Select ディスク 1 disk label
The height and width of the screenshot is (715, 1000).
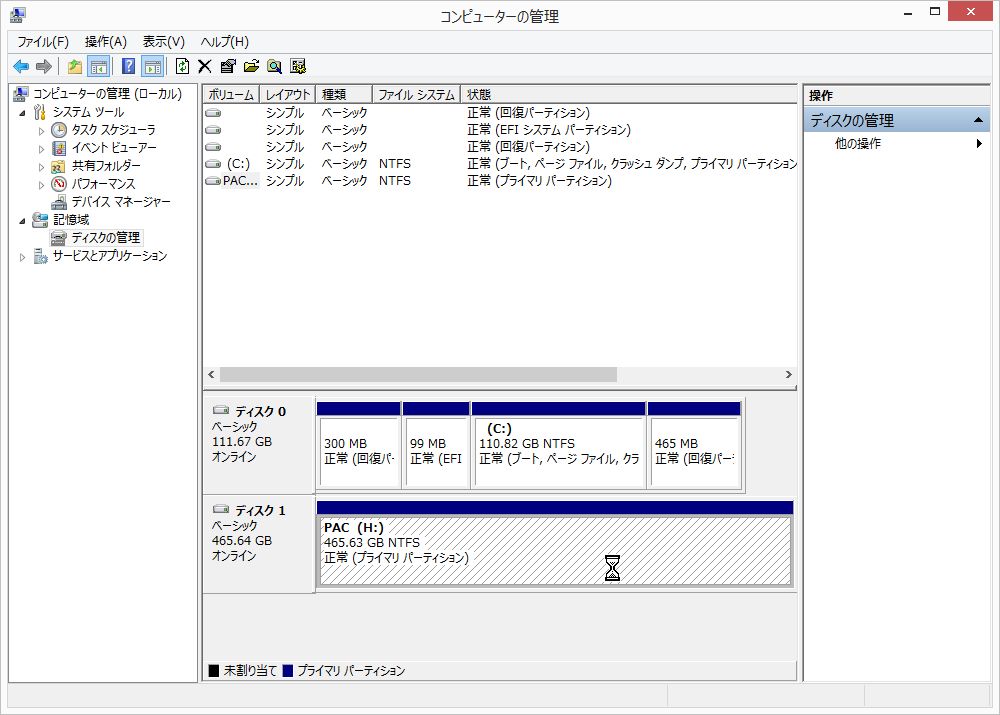point(259,510)
